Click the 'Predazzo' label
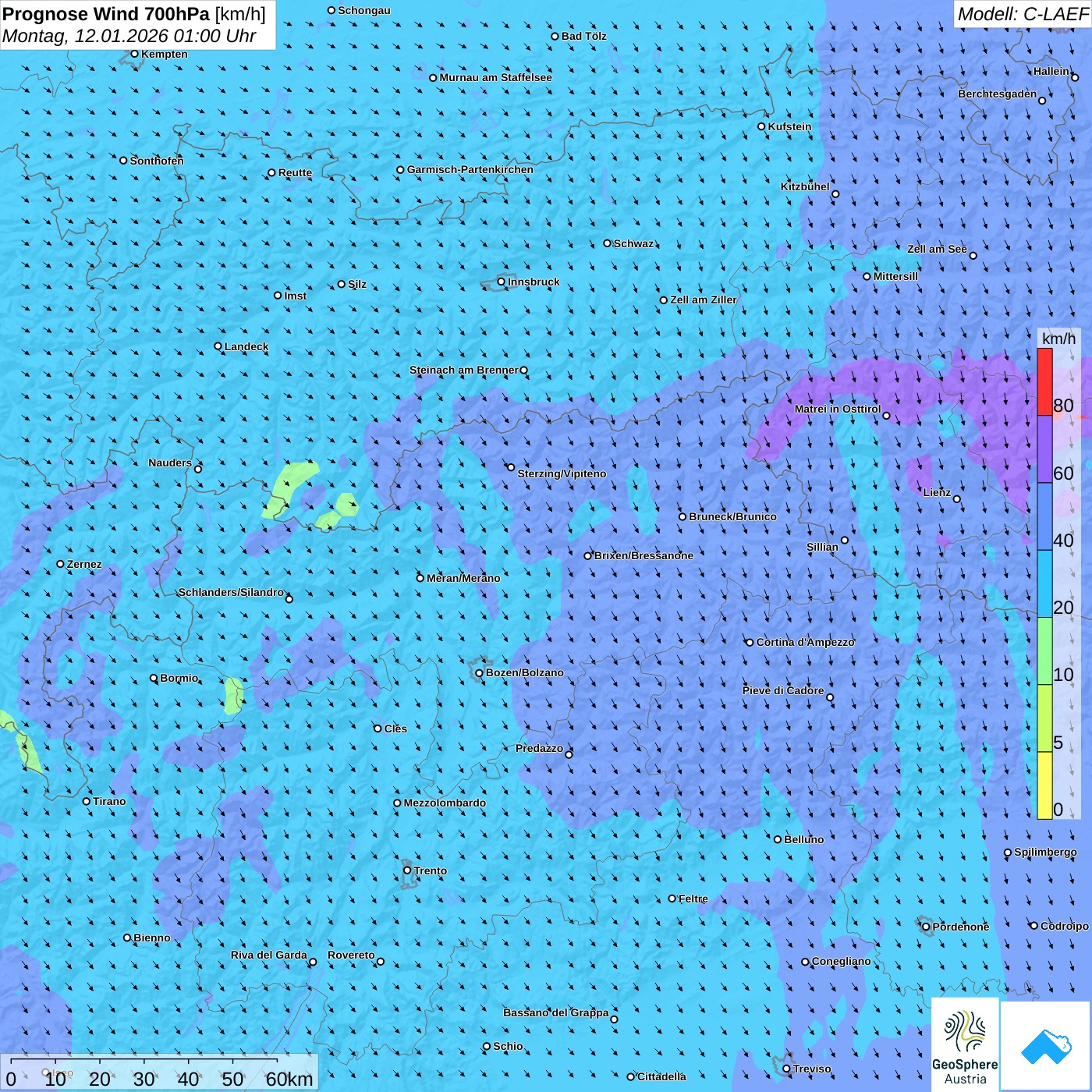1092x1092 pixels. click(x=539, y=748)
